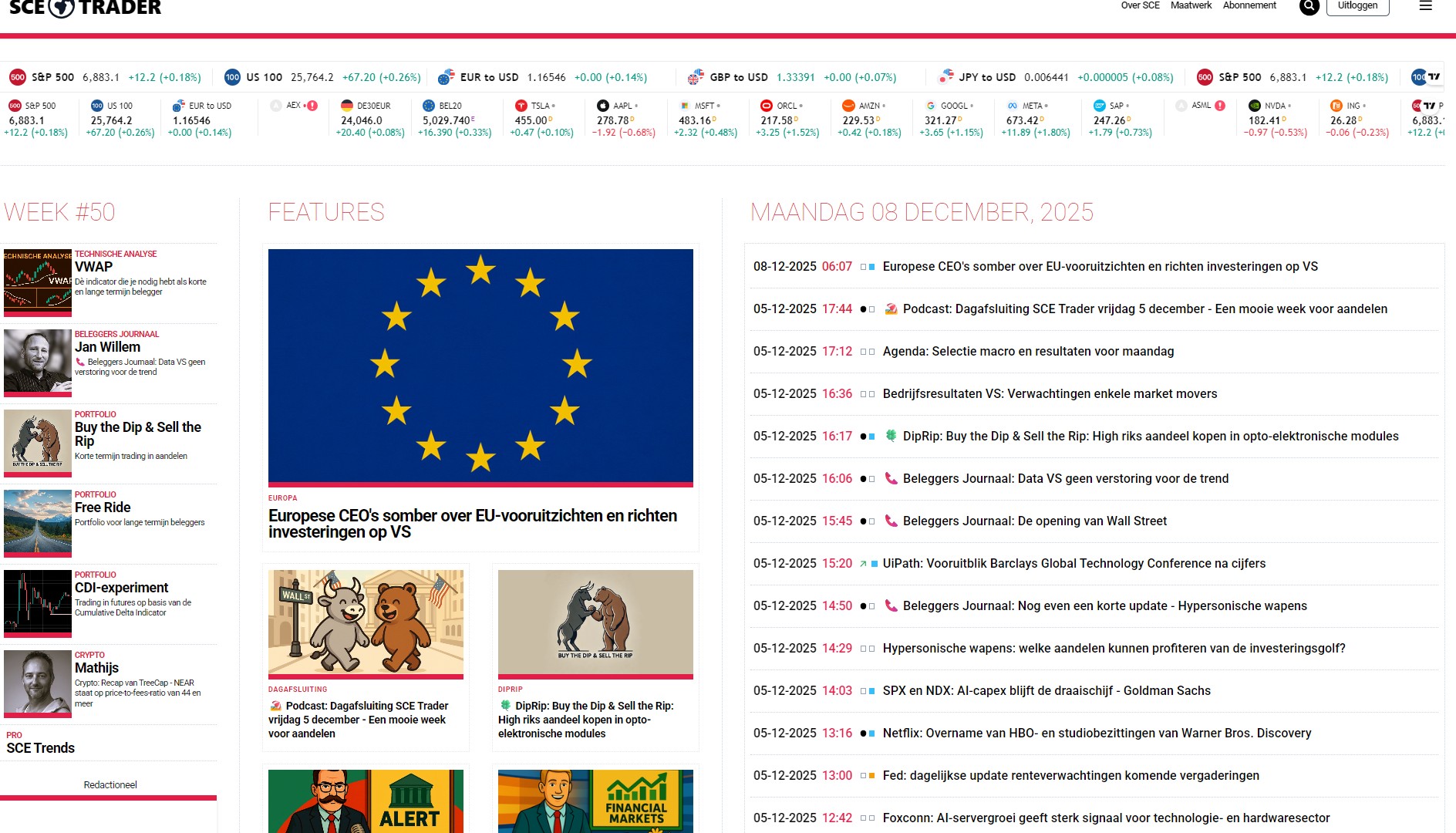Image resolution: width=1456 pixels, height=833 pixels.
Task: Open the Foxconn AI-servergroei headline
Action: 1106,818
